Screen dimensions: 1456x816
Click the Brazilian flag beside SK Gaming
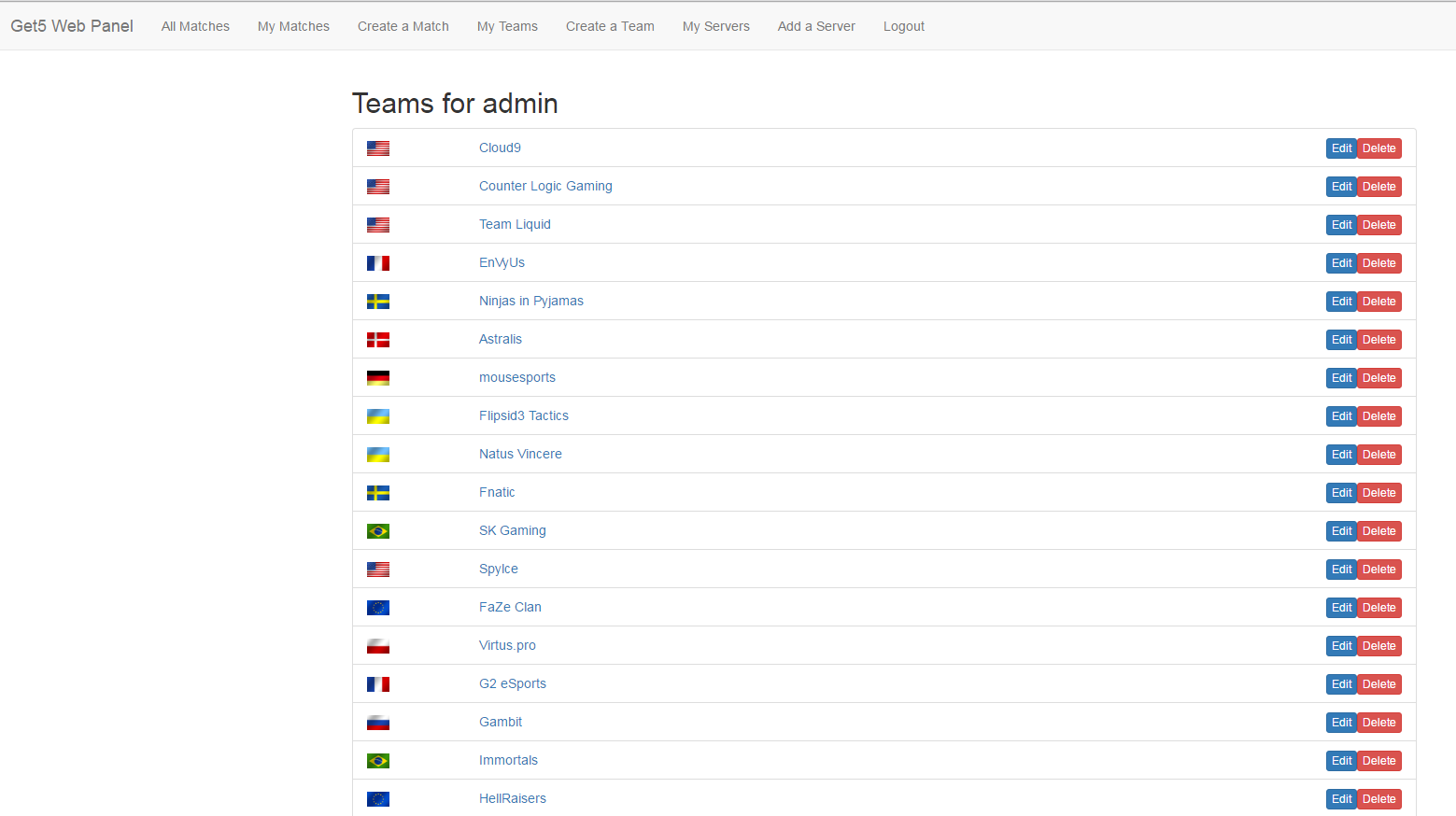pyautogui.click(x=378, y=531)
